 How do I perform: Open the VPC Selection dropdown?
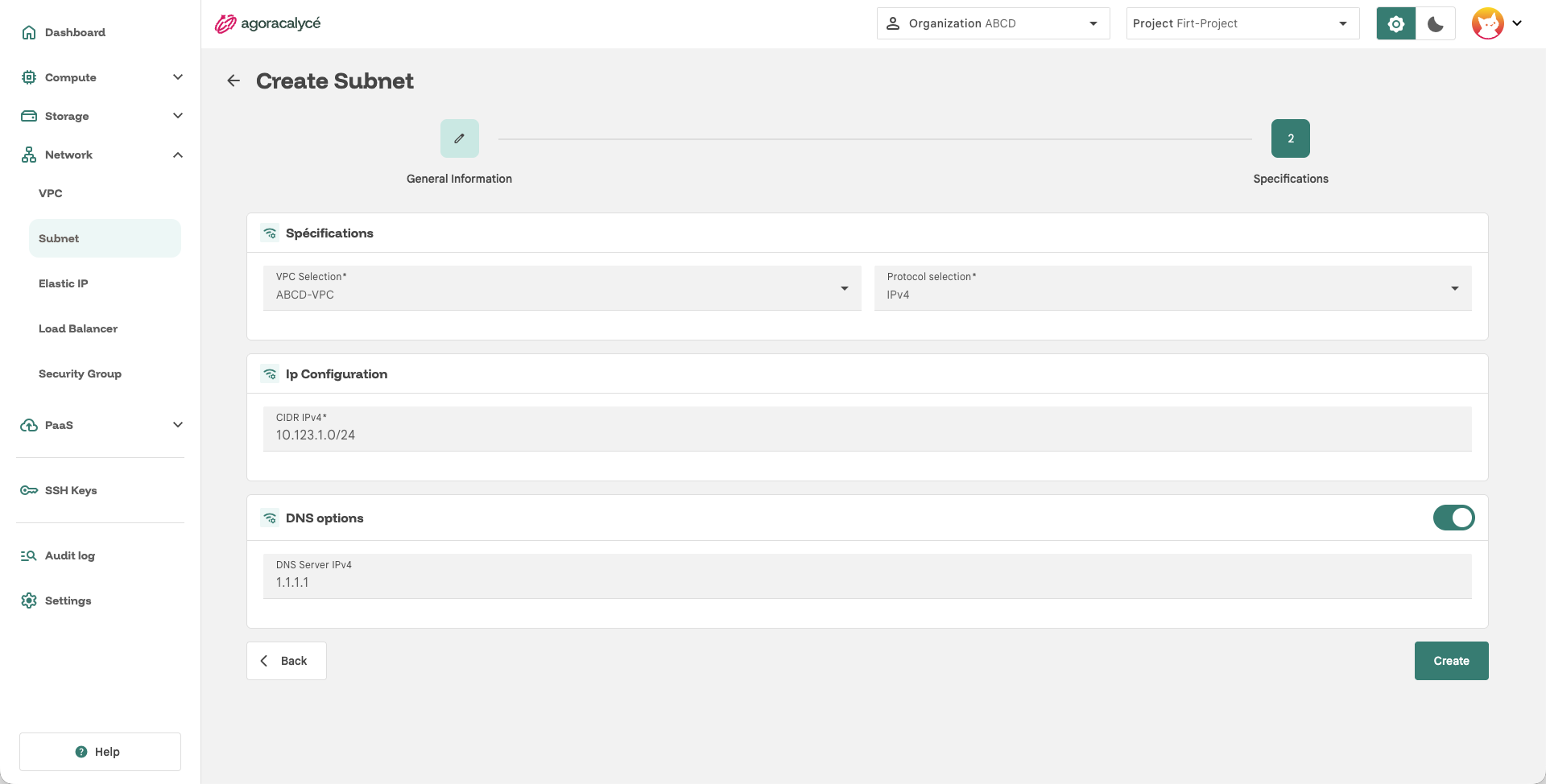coord(562,288)
